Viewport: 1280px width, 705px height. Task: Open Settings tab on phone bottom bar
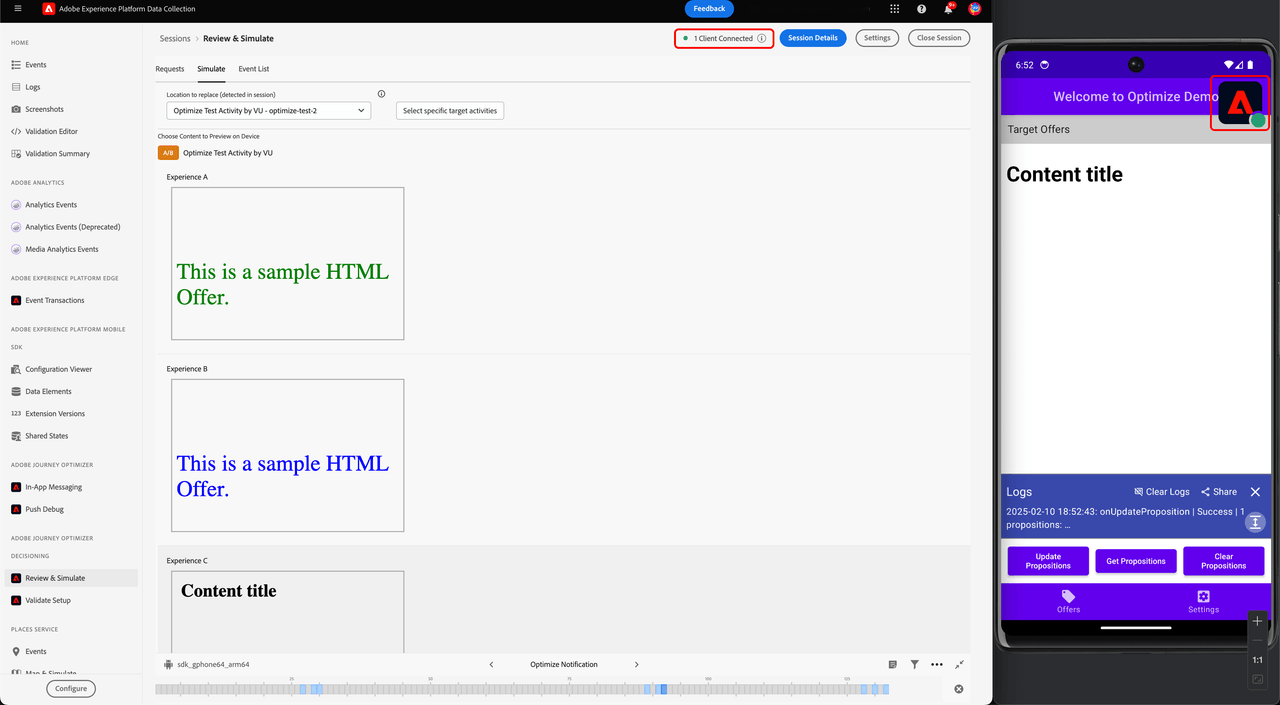1204,601
